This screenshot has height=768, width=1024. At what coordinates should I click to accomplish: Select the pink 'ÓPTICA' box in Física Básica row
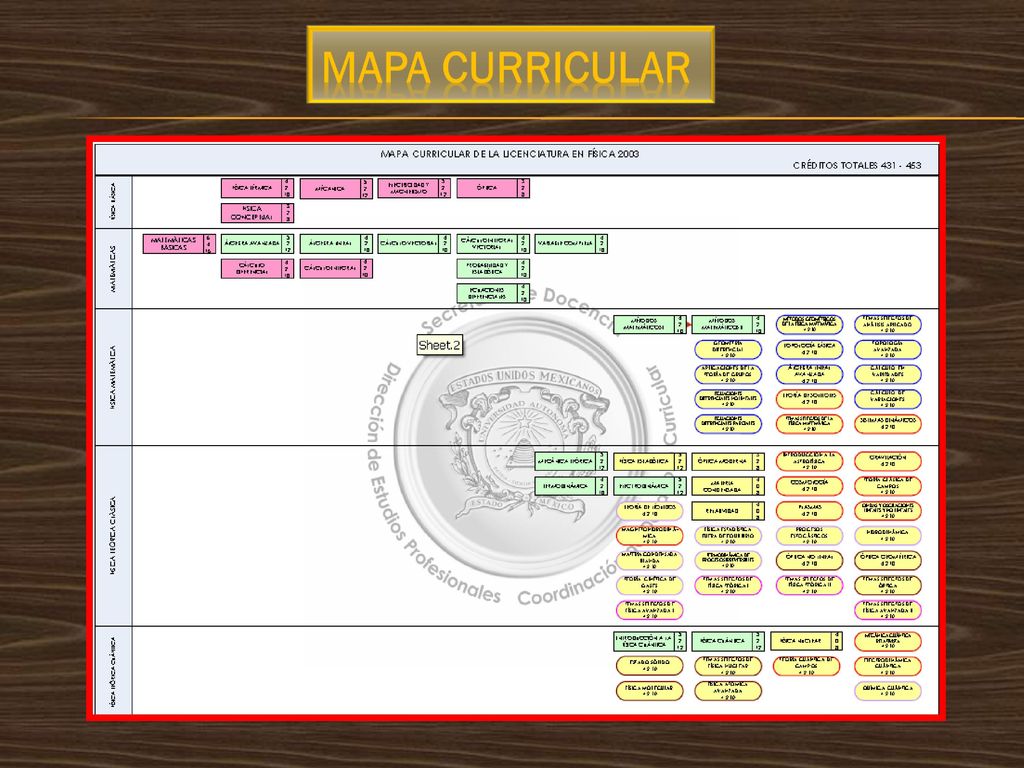coord(493,188)
